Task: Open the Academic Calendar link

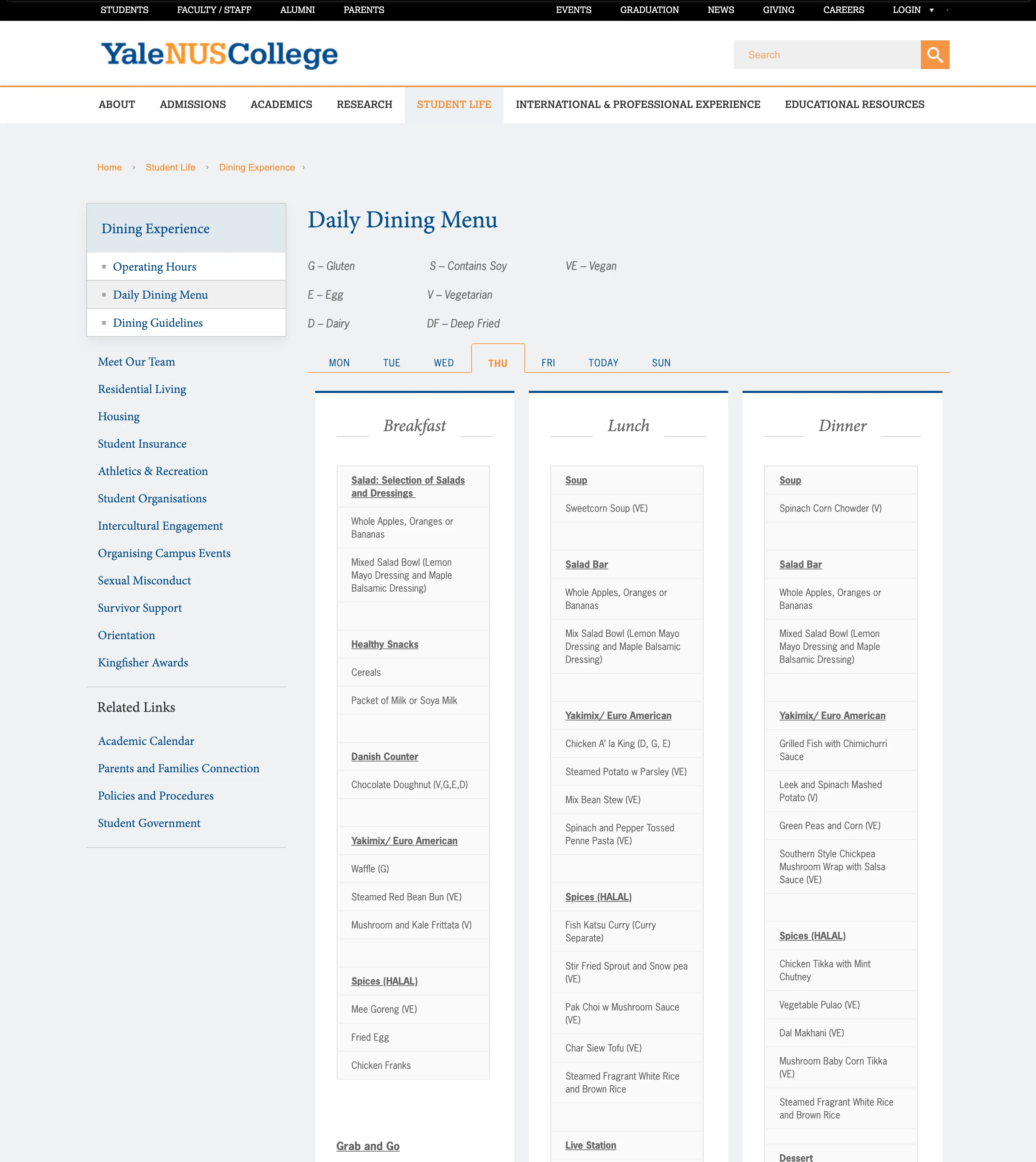Action: [x=146, y=741]
